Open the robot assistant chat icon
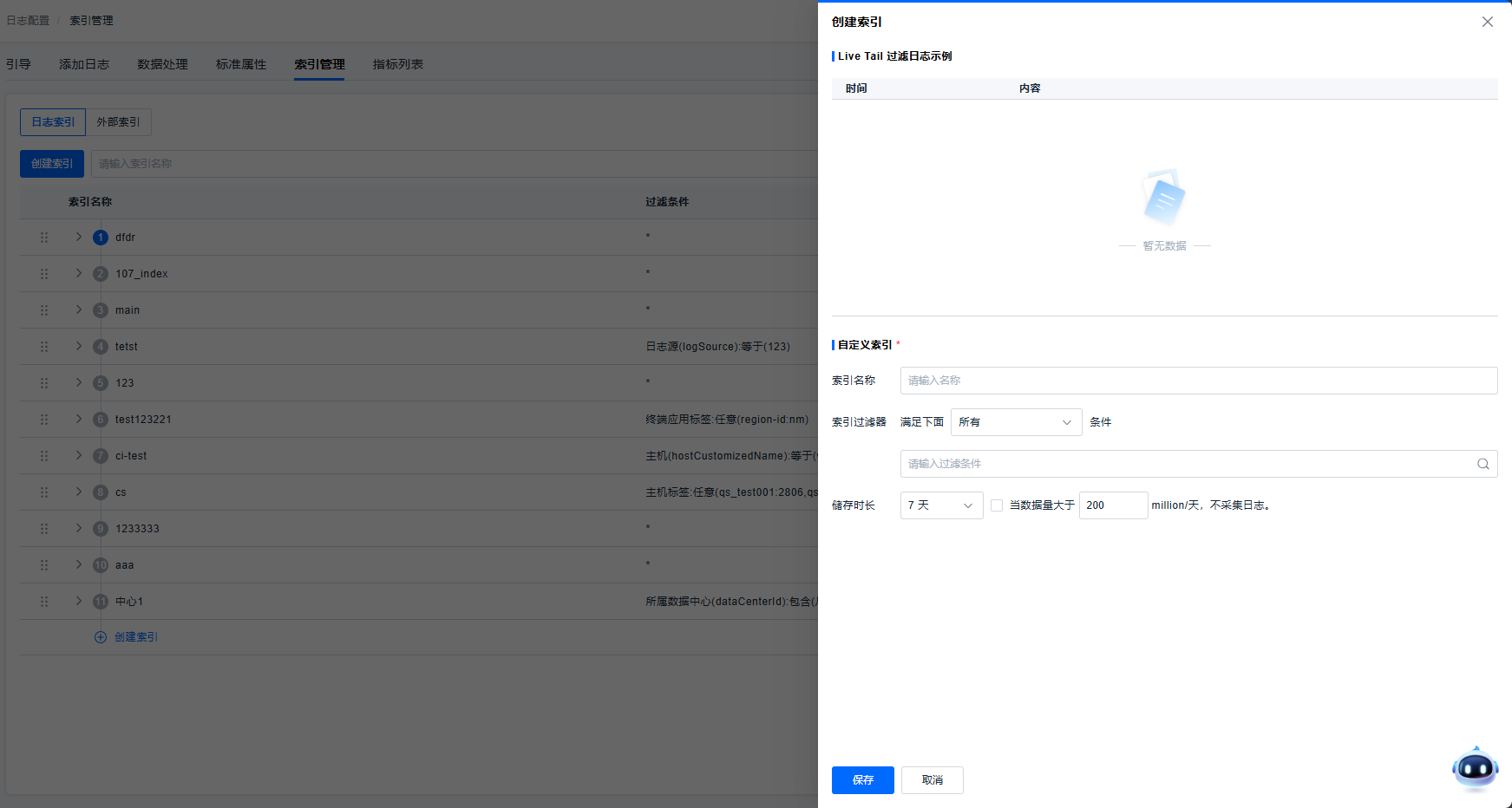This screenshot has height=808, width=1512. point(1475,768)
